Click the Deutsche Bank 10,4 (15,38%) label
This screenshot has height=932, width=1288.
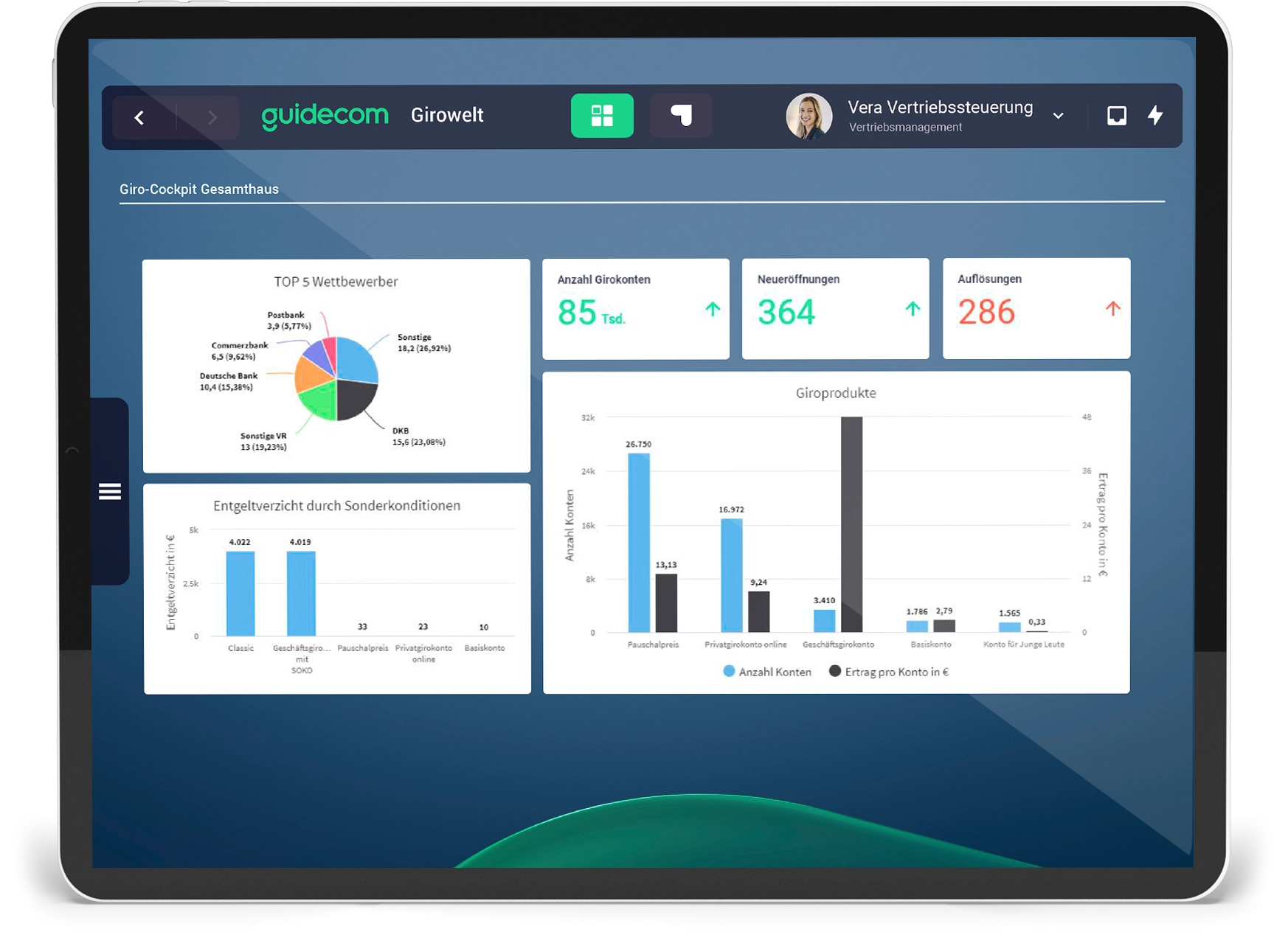tap(229, 381)
